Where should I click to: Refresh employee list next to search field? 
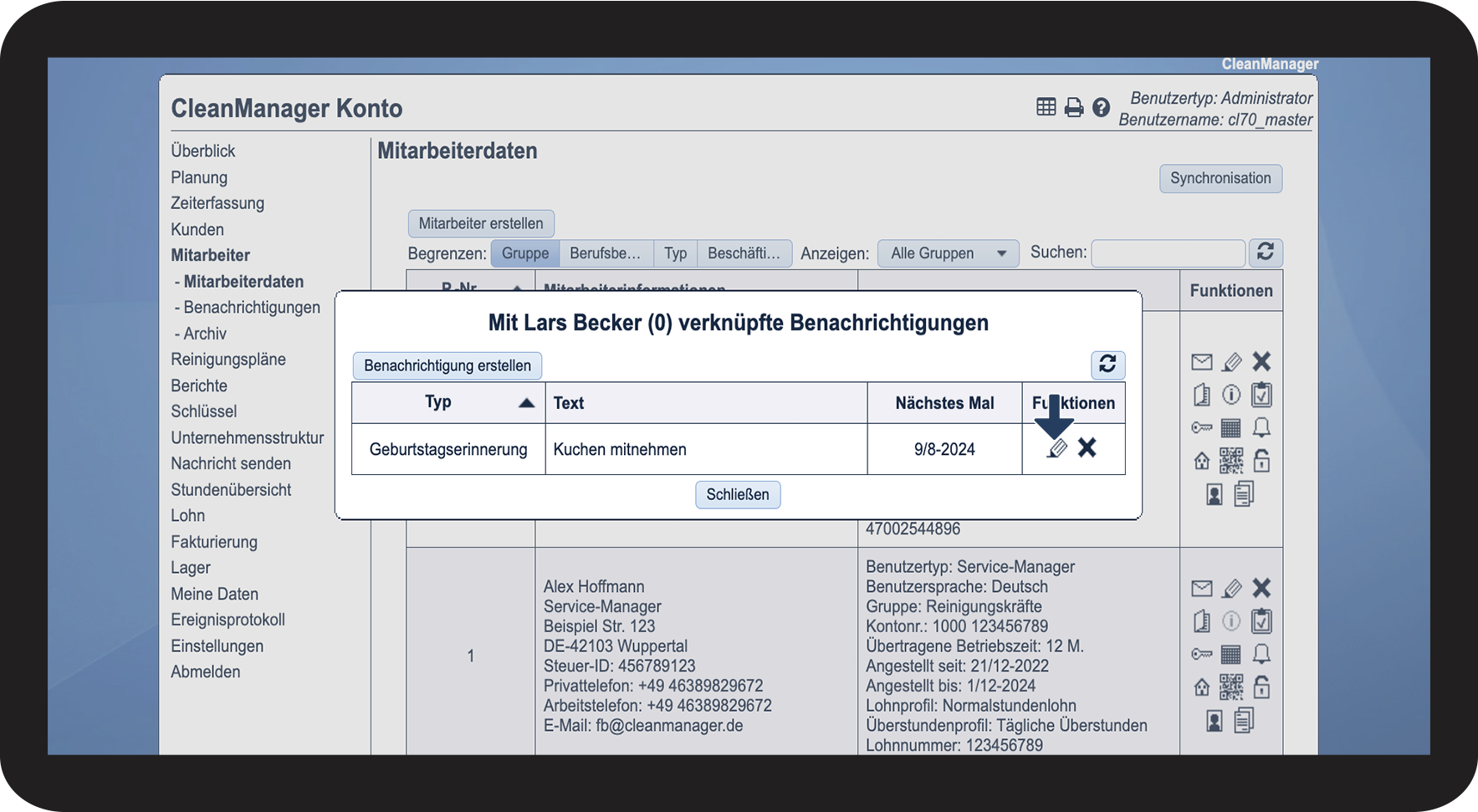[x=1265, y=253]
